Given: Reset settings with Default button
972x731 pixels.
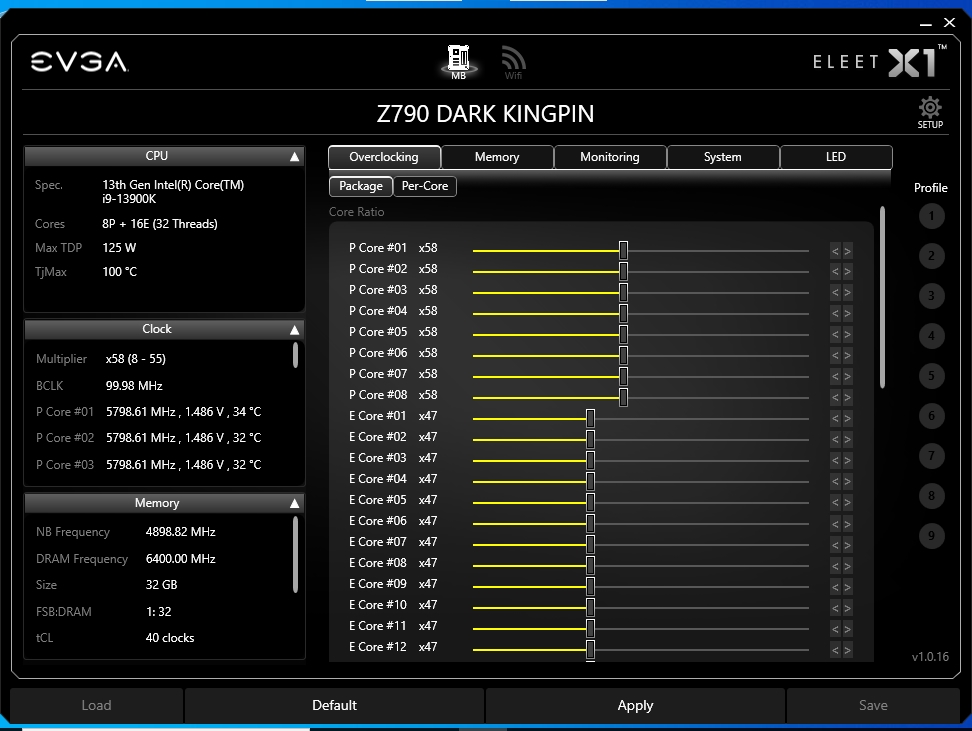Looking at the screenshot, I should (334, 706).
